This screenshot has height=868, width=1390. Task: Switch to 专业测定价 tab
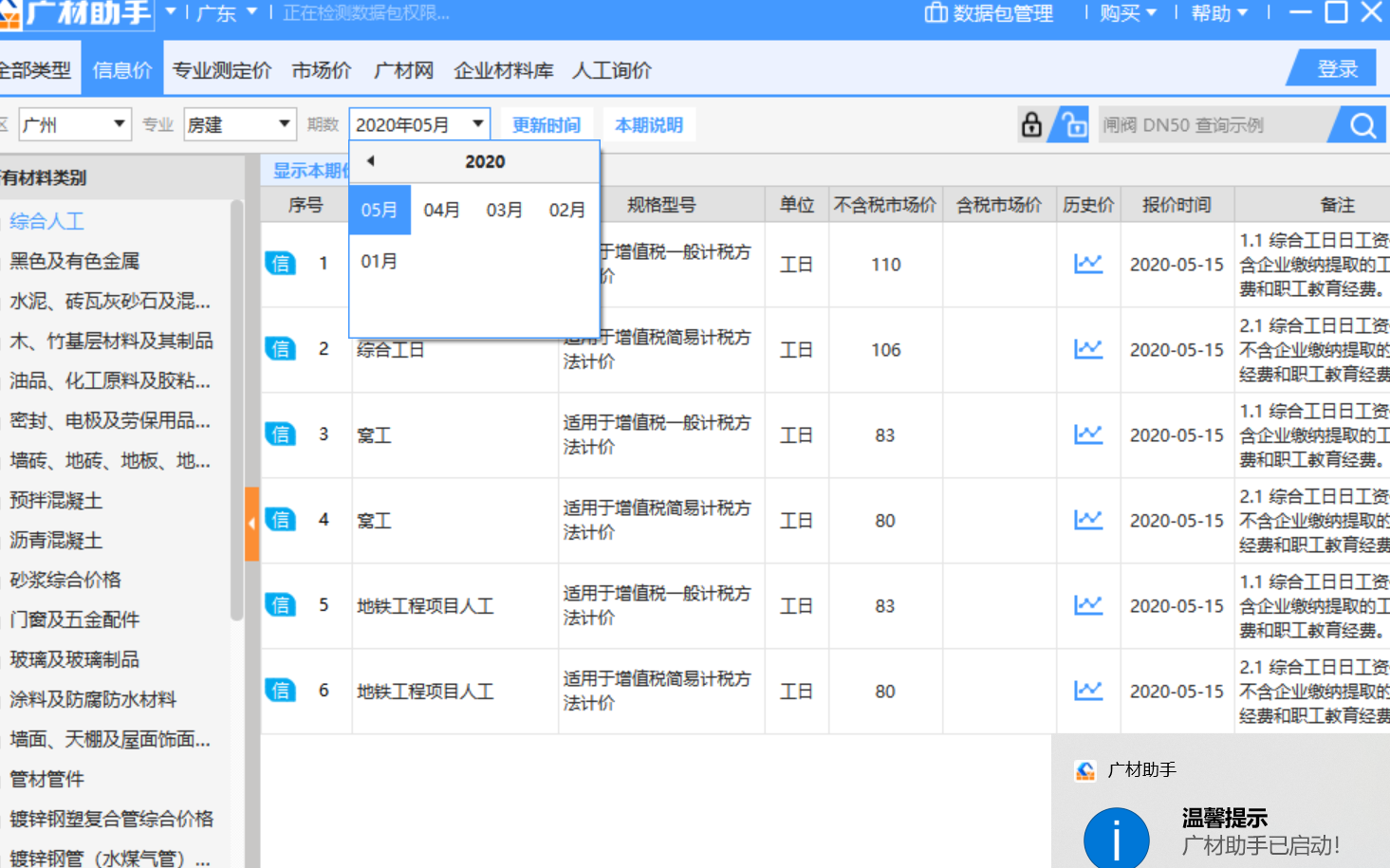pyautogui.click(x=222, y=70)
